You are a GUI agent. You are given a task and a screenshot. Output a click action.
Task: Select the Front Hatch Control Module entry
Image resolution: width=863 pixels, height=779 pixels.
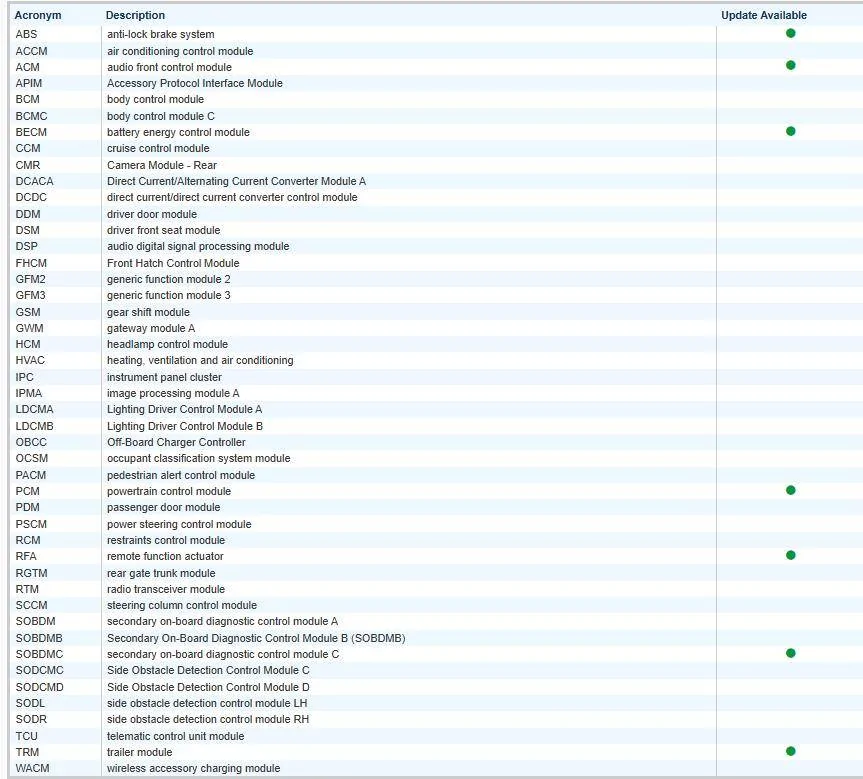pos(173,263)
